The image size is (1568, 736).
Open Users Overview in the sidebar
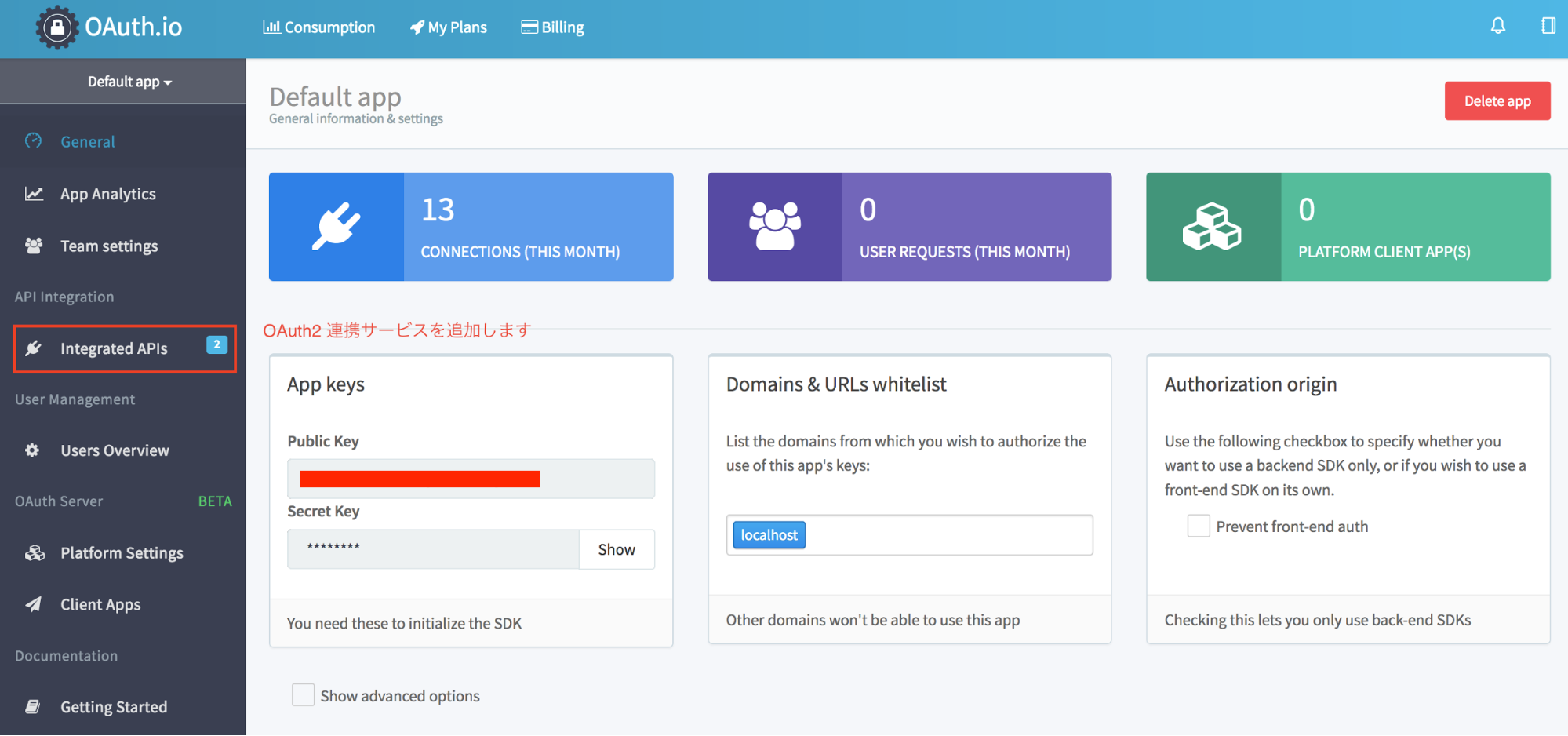tap(123, 450)
